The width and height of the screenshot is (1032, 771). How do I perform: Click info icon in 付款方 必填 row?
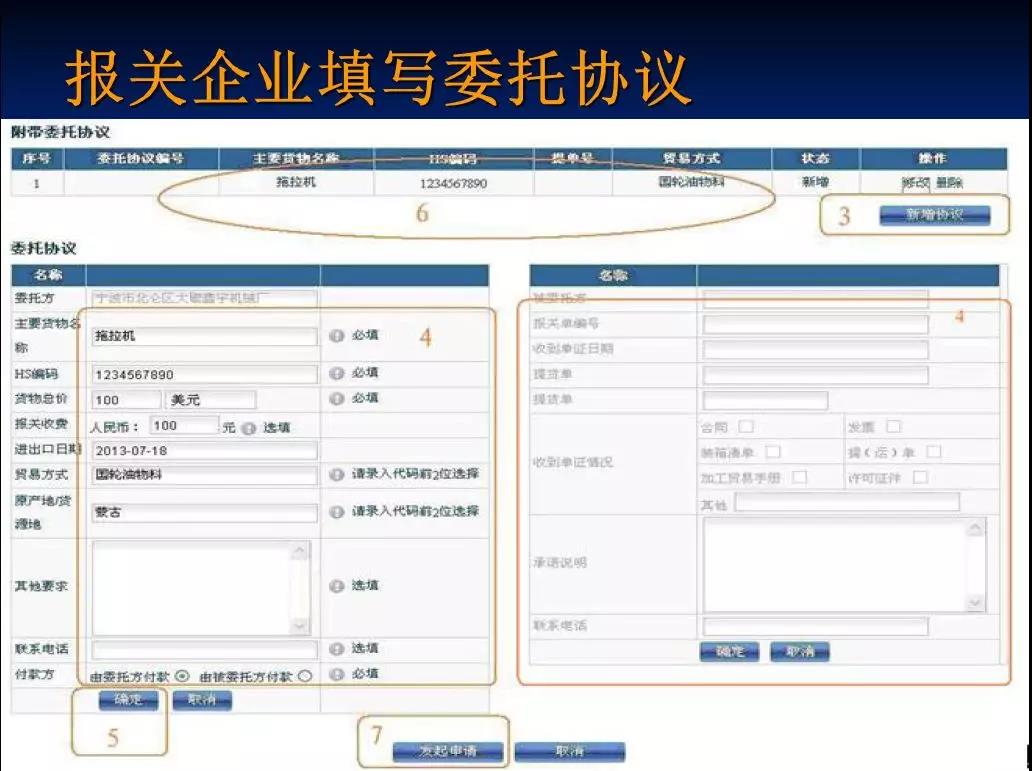point(336,674)
